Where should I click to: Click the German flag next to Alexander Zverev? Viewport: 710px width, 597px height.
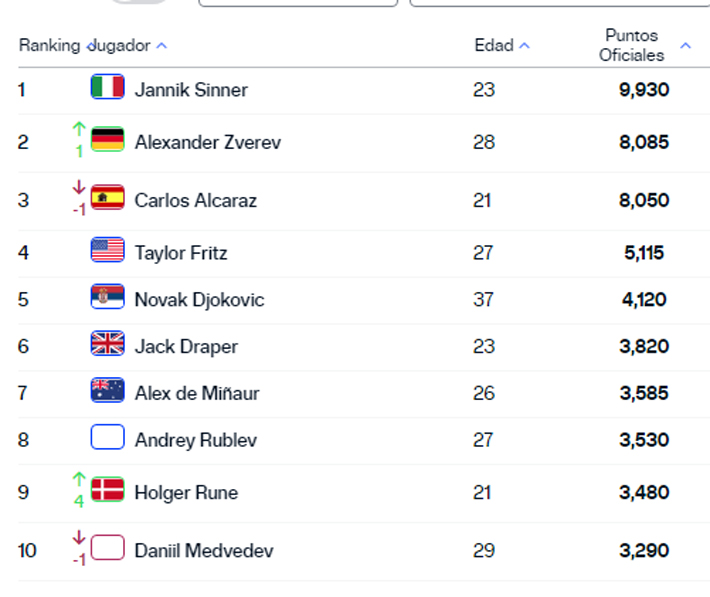tap(107, 139)
